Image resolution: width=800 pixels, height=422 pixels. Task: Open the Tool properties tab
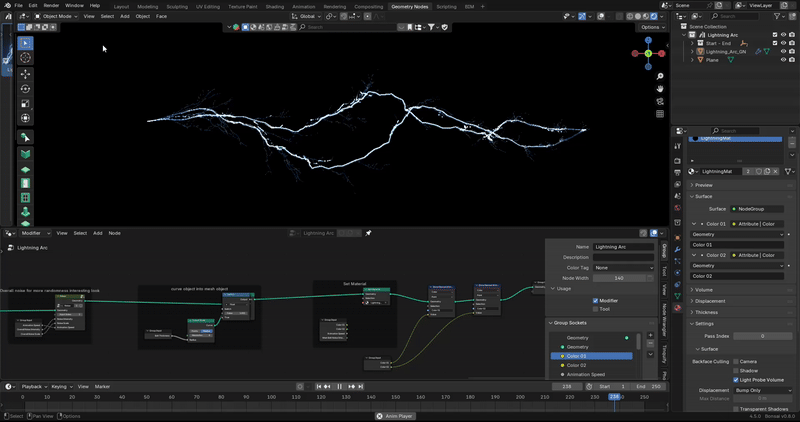coord(678,146)
